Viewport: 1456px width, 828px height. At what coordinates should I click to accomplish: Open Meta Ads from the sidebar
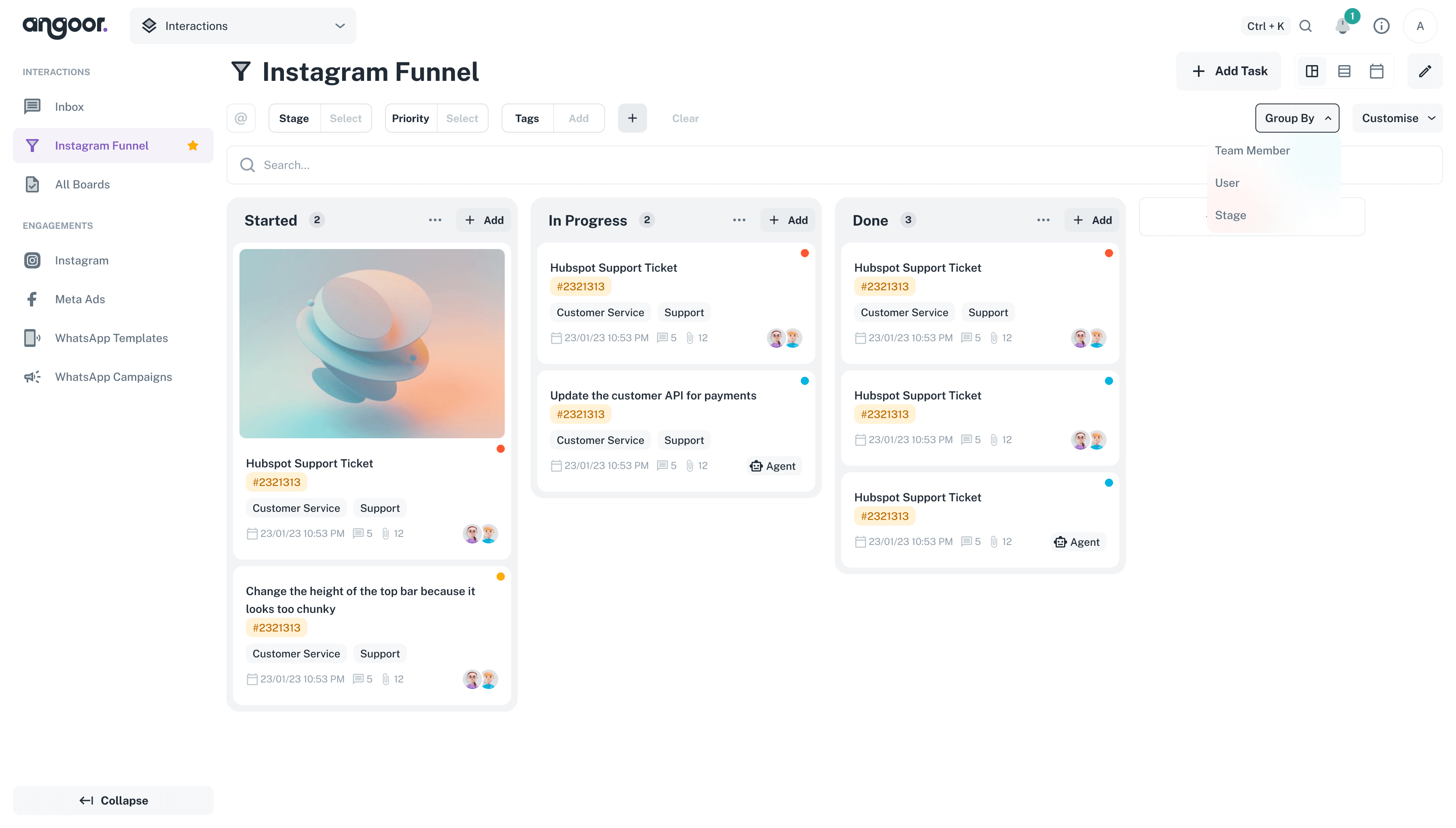point(80,298)
